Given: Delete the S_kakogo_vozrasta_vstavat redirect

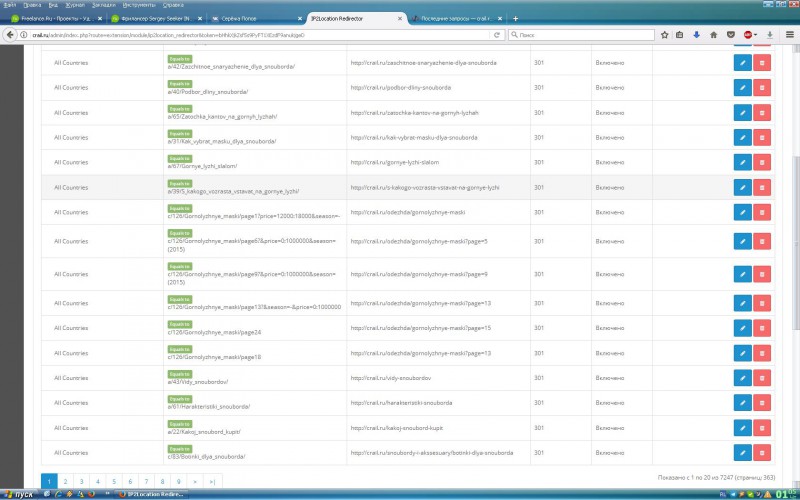Looking at the screenshot, I should click(762, 187).
